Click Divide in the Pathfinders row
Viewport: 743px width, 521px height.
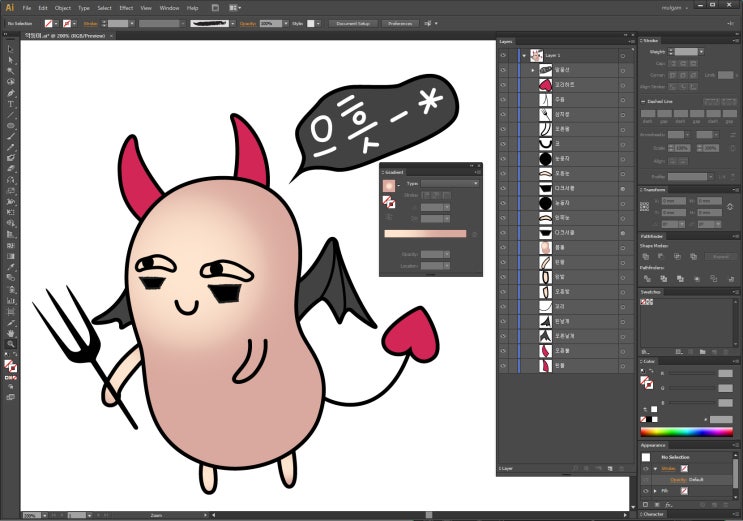pos(647,279)
